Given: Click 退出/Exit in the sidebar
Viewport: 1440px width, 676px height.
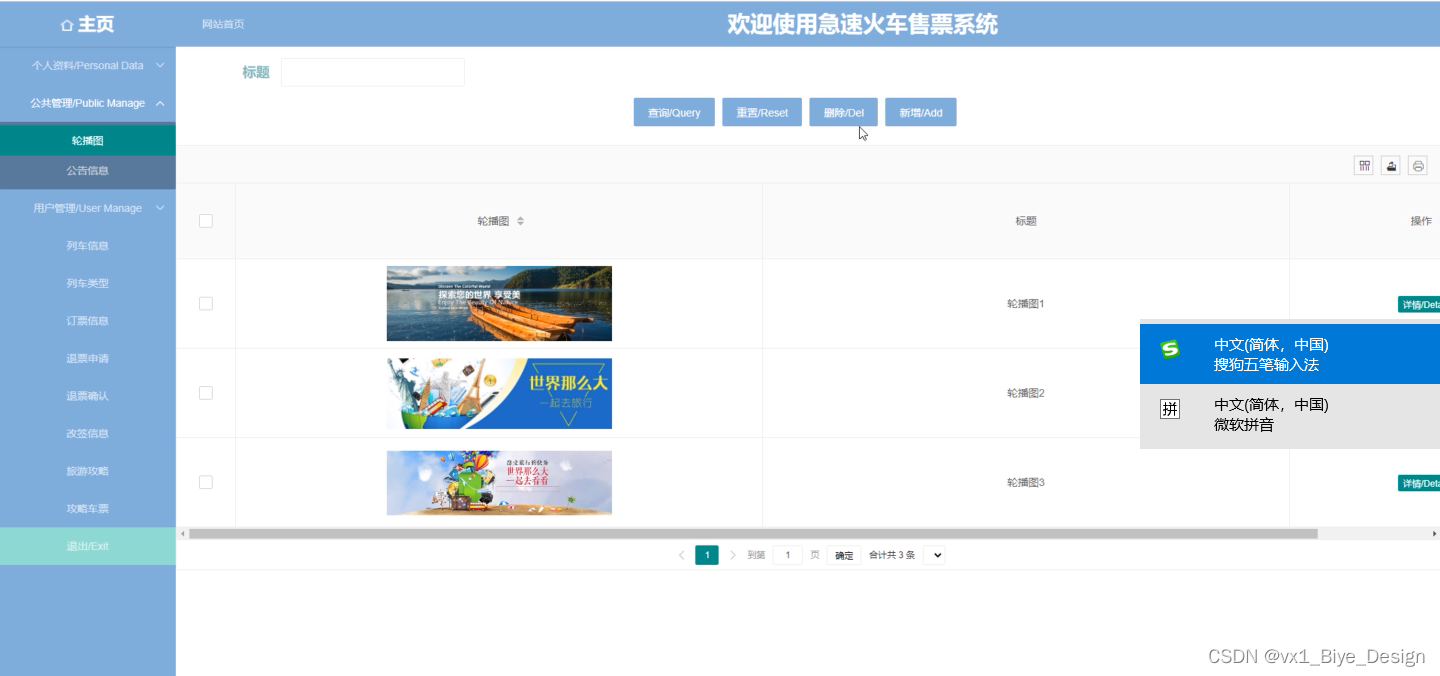Looking at the screenshot, I should (88, 546).
